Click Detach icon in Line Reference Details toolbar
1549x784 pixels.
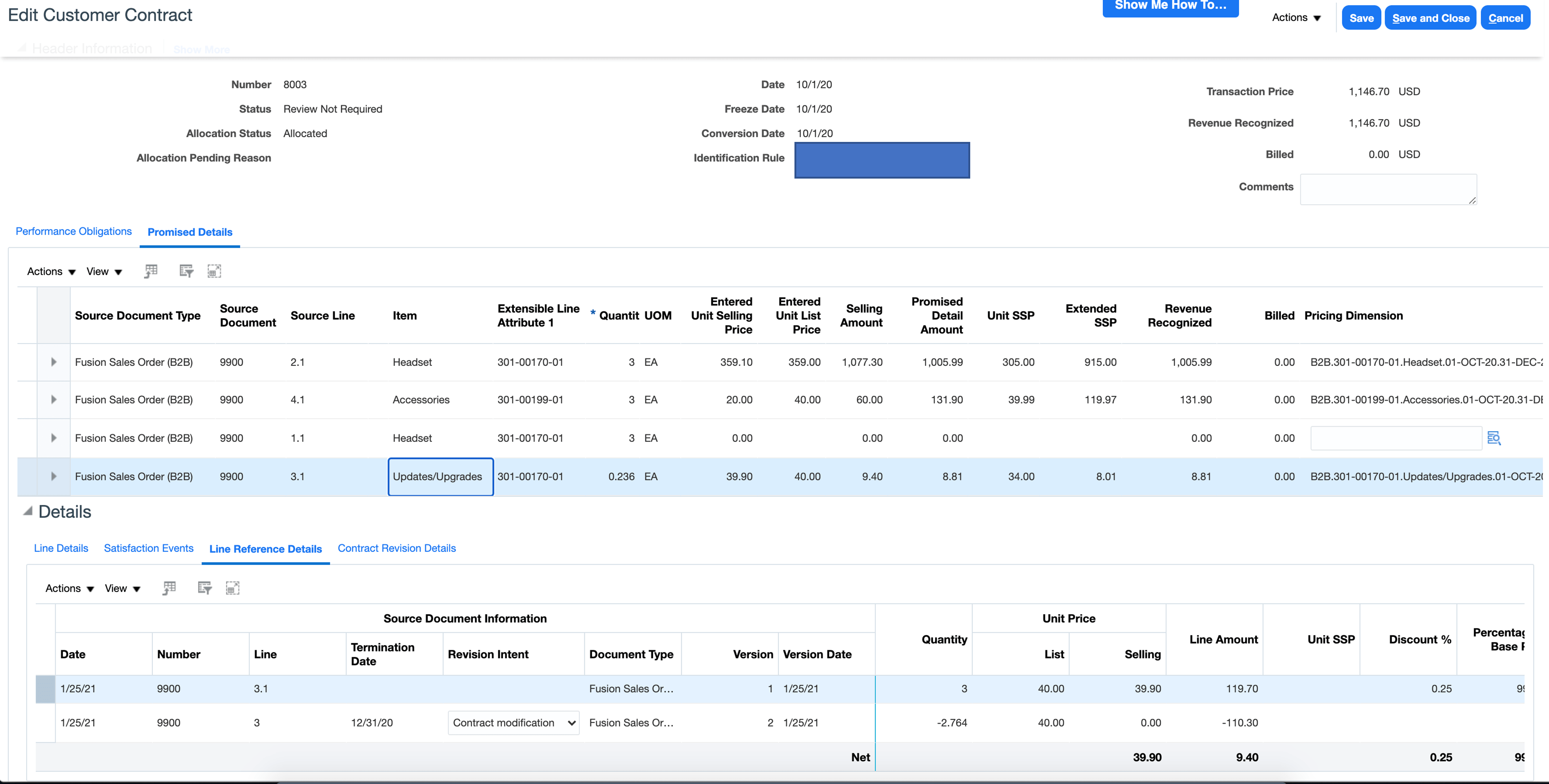[x=233, y=588]
